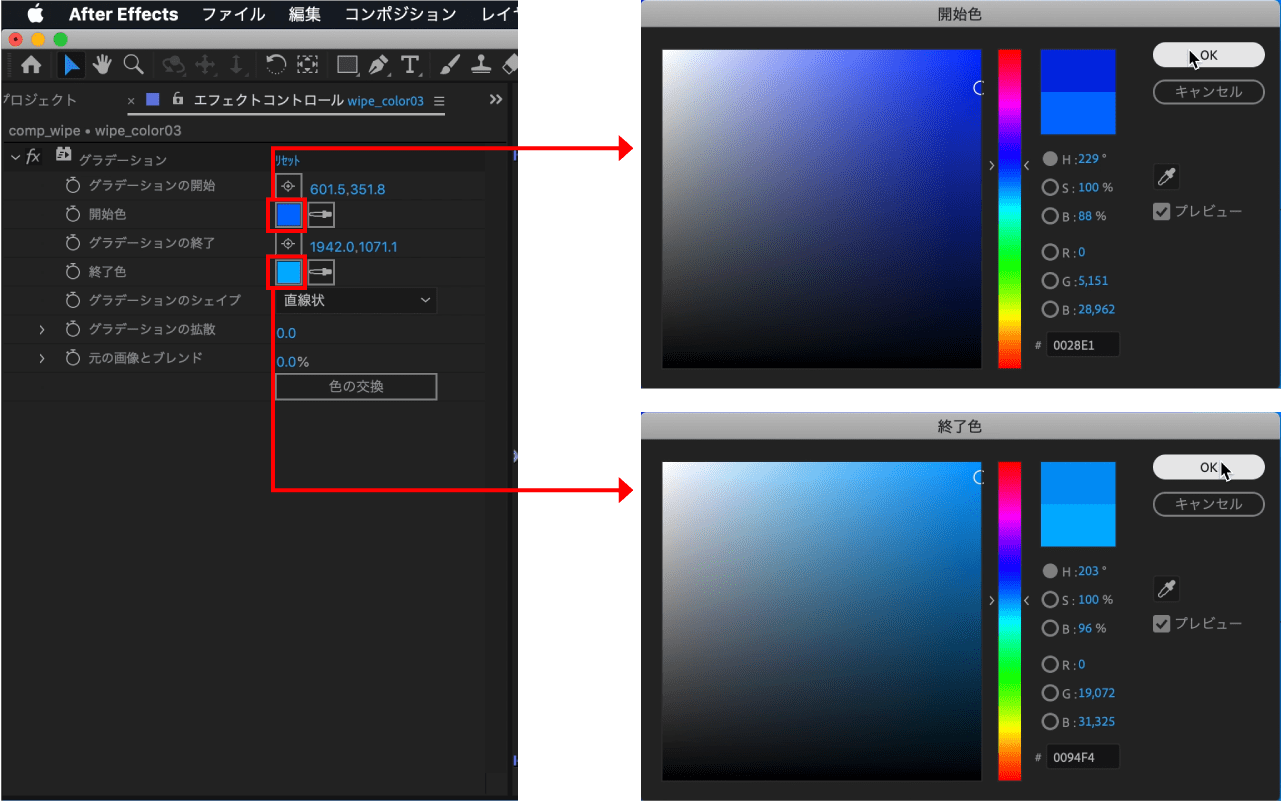1281x801 pixels.
Task: Toggle the stopwatch for 開始色
Action: [72, 214]
